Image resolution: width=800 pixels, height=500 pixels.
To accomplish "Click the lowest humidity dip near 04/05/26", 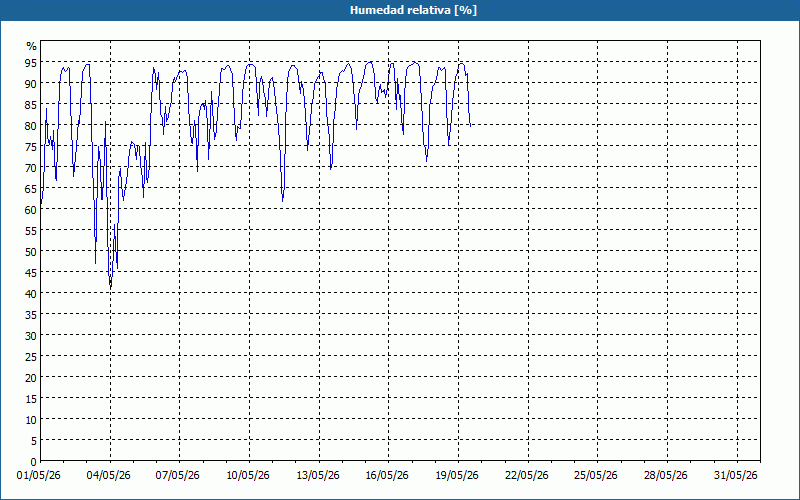I will click(111, 288).
